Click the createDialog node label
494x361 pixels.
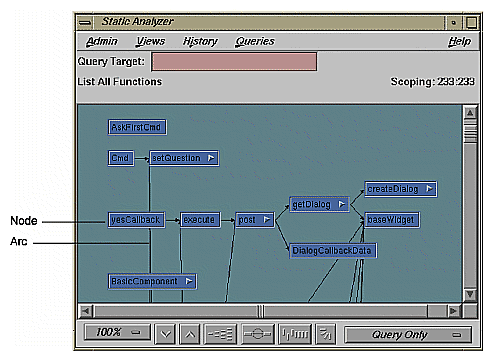point(392,189)
